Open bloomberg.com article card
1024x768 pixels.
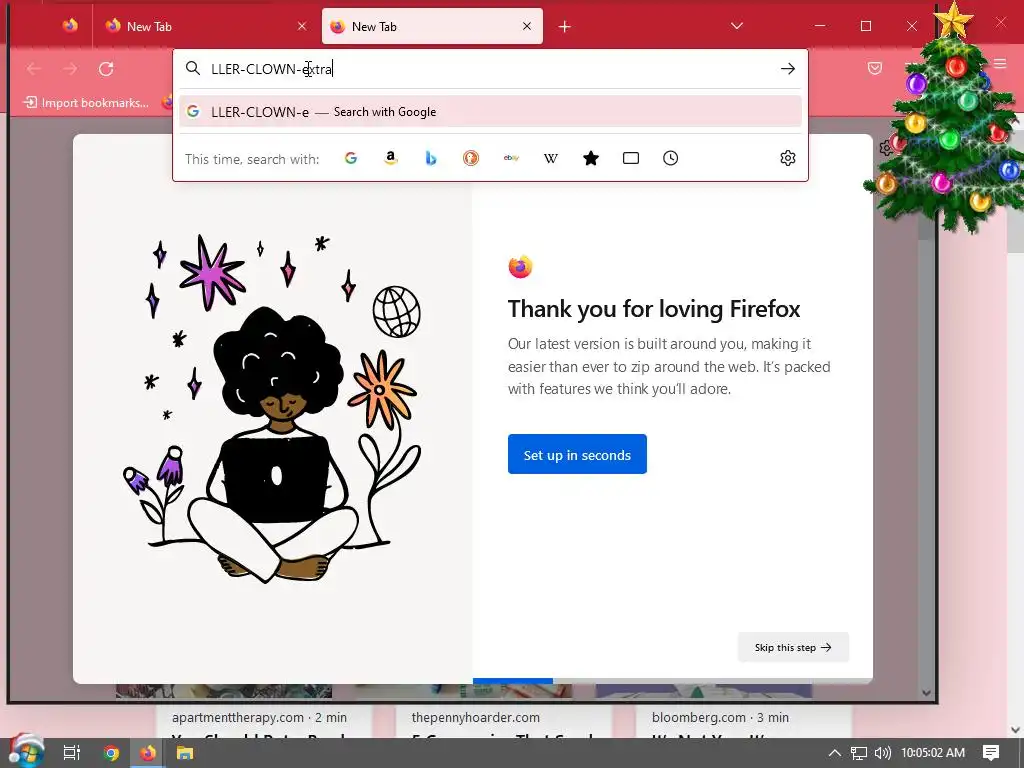(744, 722)
